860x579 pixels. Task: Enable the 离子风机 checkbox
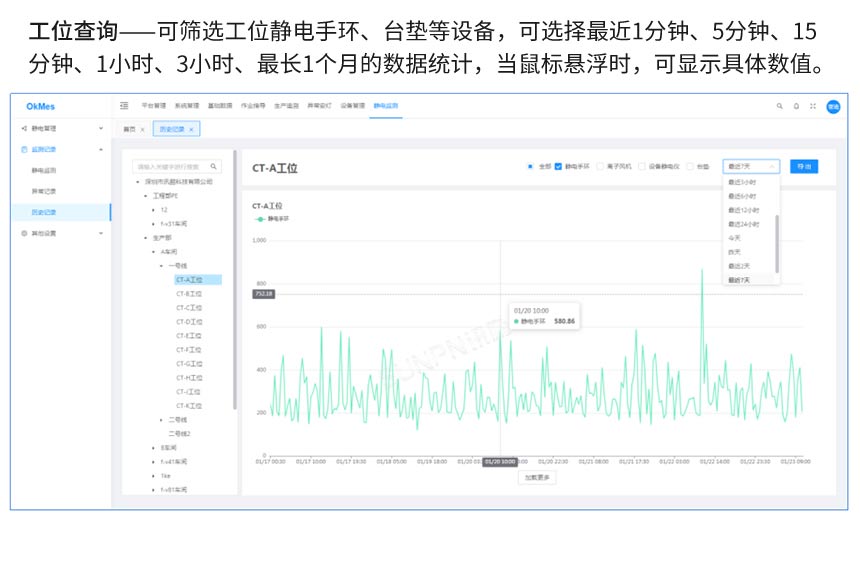click(x=598, y=165)
